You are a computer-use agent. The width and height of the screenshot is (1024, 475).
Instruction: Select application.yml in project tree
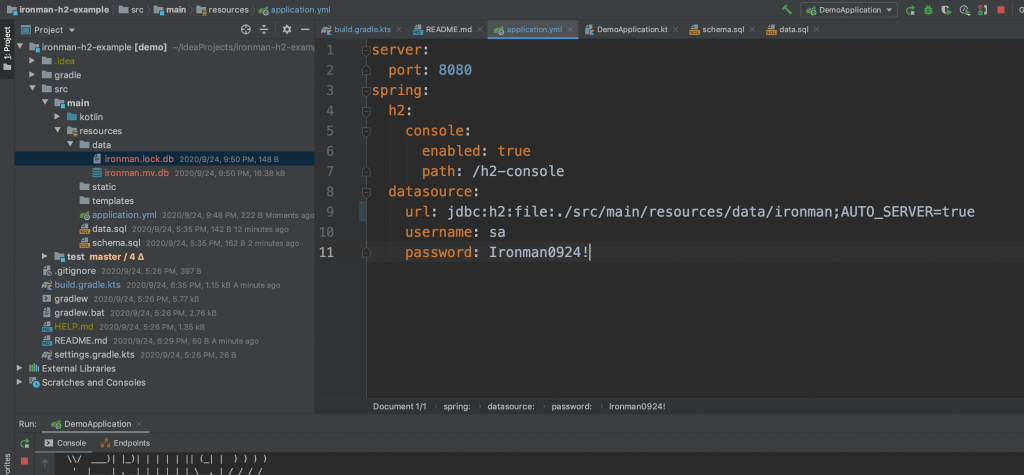point(124,215)
